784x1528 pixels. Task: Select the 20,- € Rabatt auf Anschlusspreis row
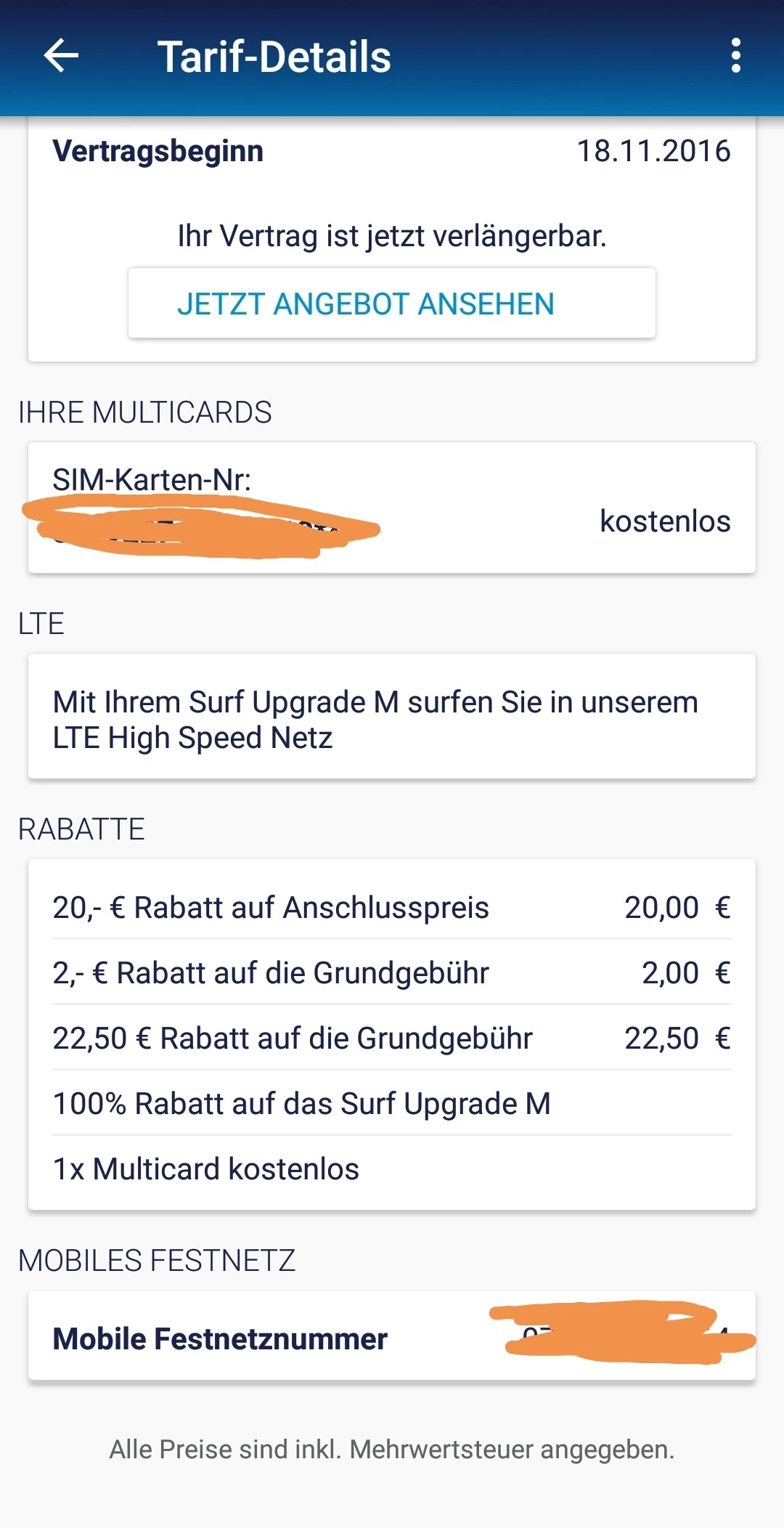(391, 908)
